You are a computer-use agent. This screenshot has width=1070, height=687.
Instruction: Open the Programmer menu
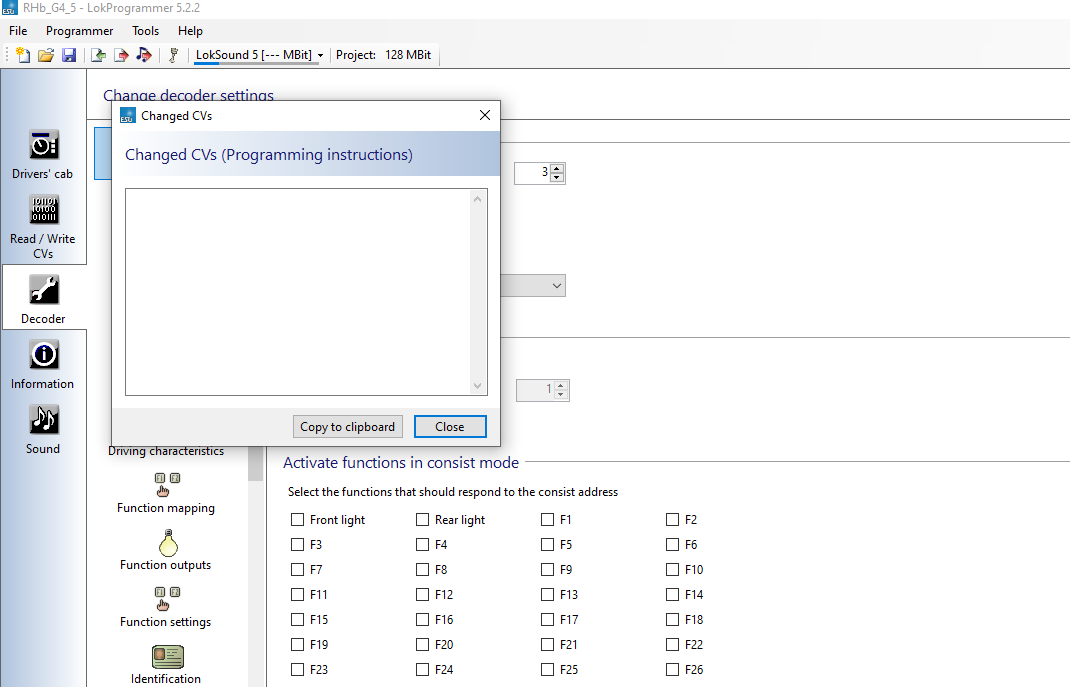click(x=79, y=31)
